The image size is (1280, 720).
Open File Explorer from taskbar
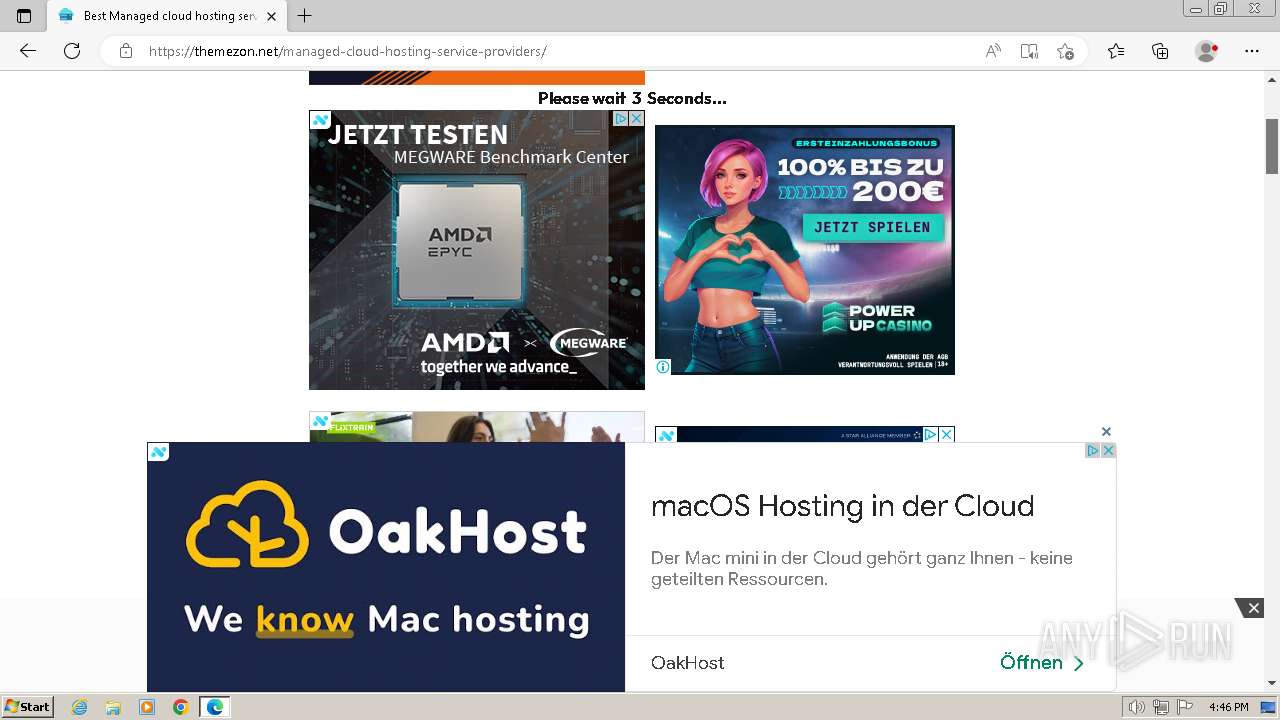pyautogui.click(x=113, y=707)
